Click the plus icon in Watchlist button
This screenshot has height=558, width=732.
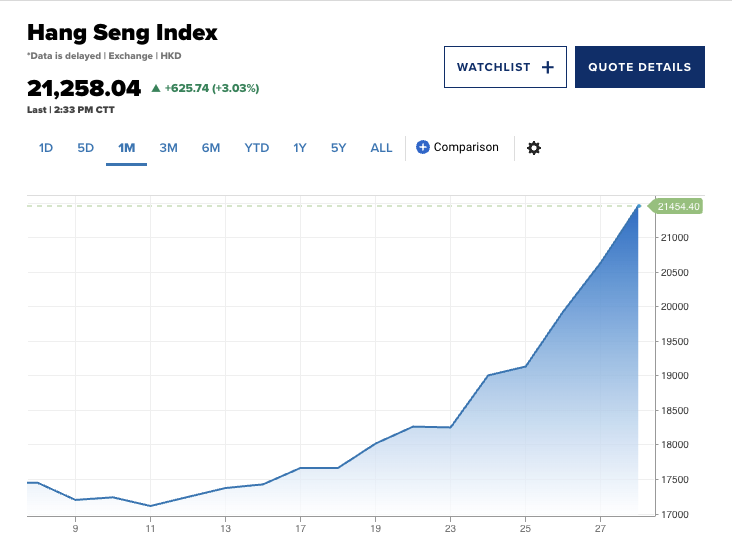tap(548, 67)
